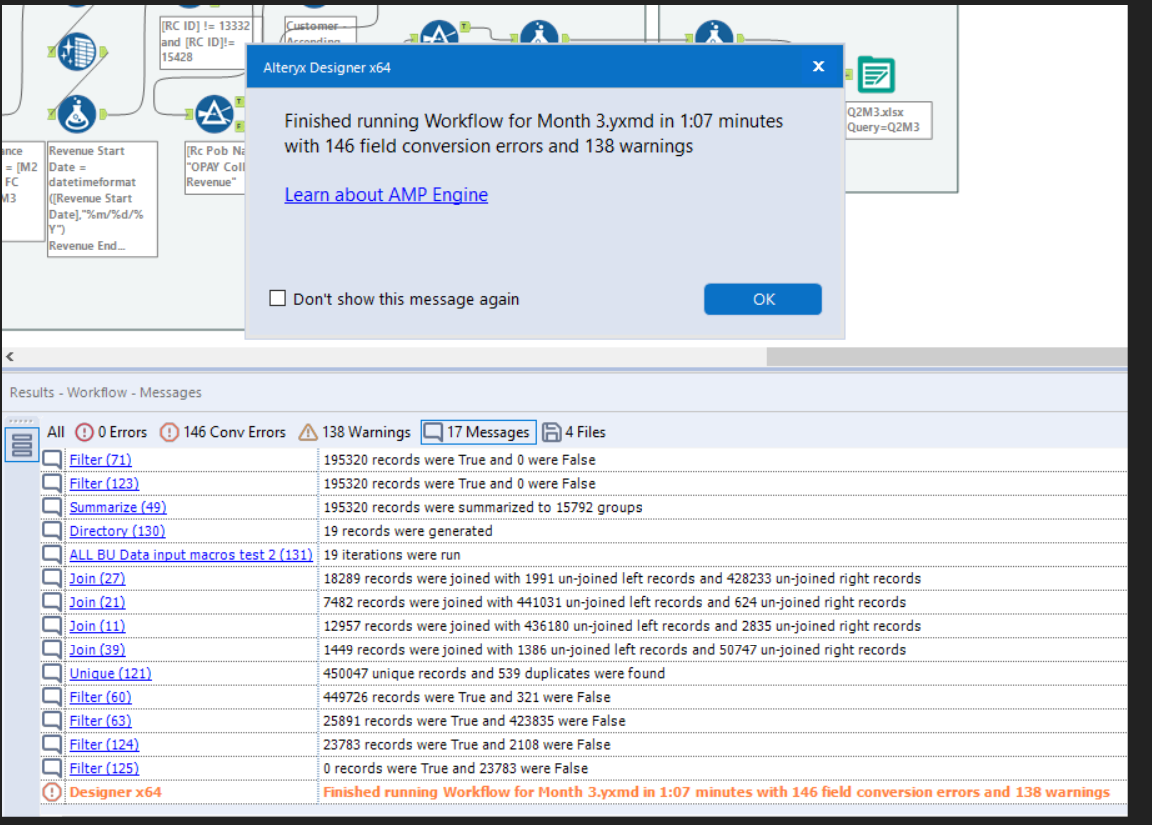Click the Designer x64 orange error icon
This screenshot has height=825, width=1152.
(52, 791)
